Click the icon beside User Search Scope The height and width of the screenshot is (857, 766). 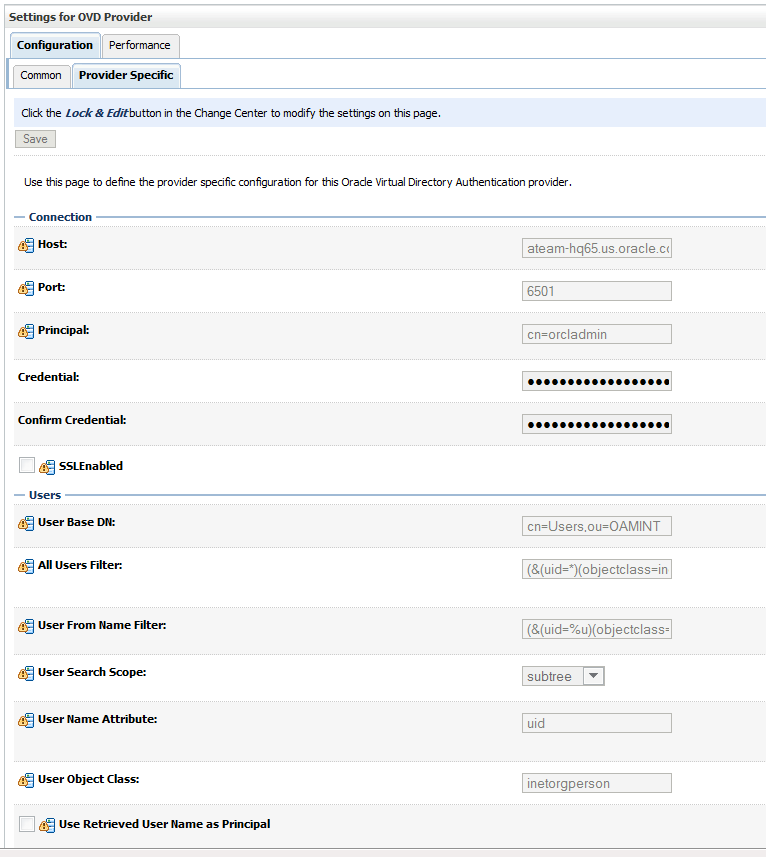[x=26, y=673]
